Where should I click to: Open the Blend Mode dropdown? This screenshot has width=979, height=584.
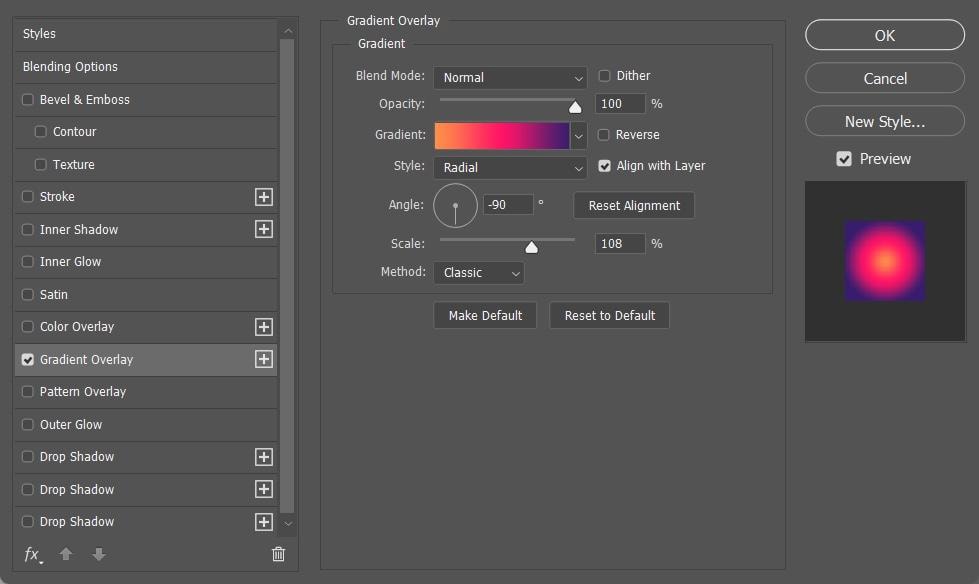point(510,77)
